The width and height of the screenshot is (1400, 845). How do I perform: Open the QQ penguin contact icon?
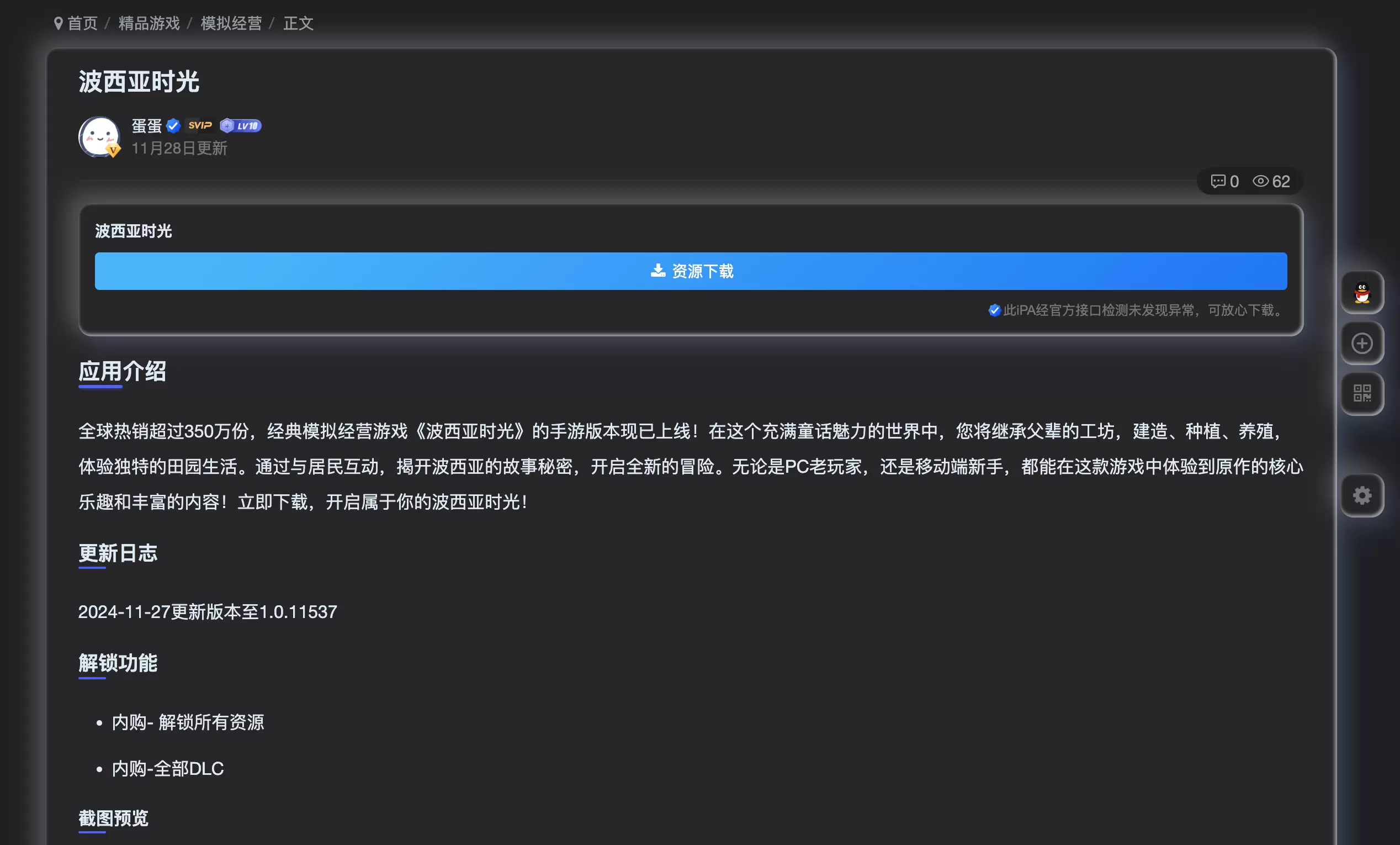[x=1362, y=293]
